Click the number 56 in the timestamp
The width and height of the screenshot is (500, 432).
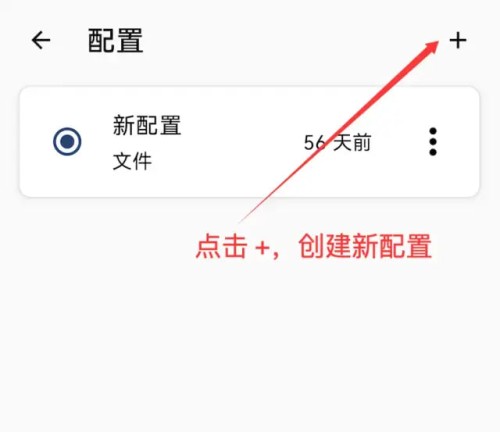coord(314,143)
